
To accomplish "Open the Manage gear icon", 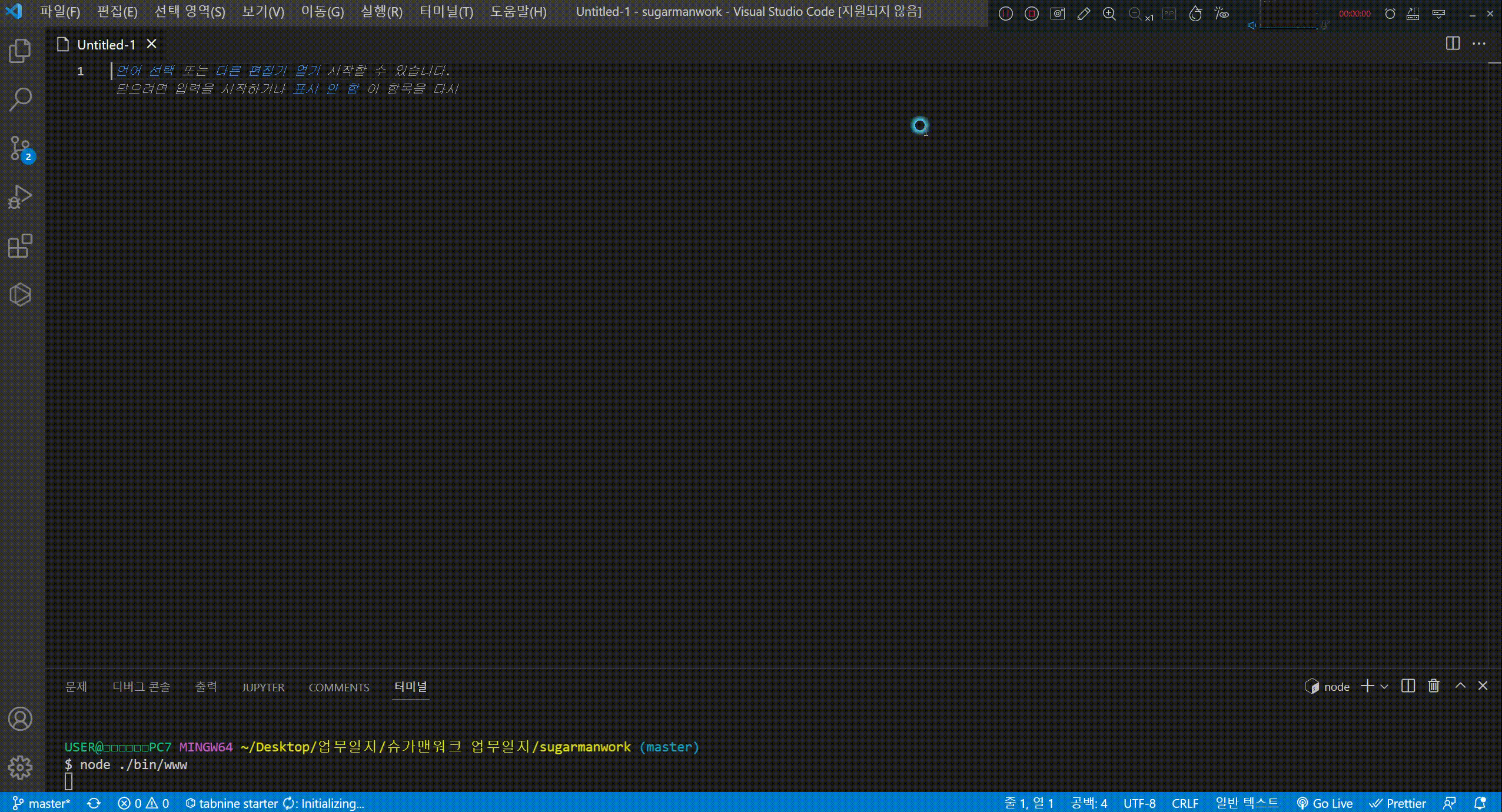I will [x=21, y=767].
